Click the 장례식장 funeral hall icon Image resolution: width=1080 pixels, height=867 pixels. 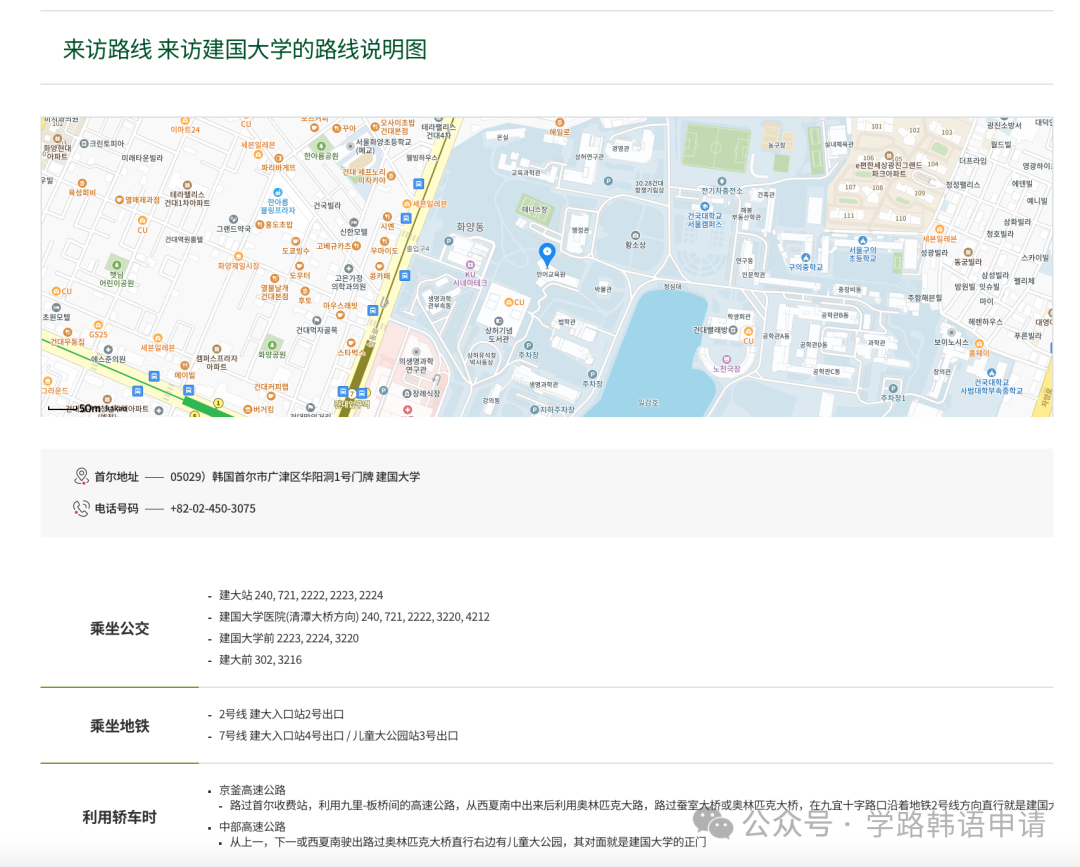pos(407,393)
